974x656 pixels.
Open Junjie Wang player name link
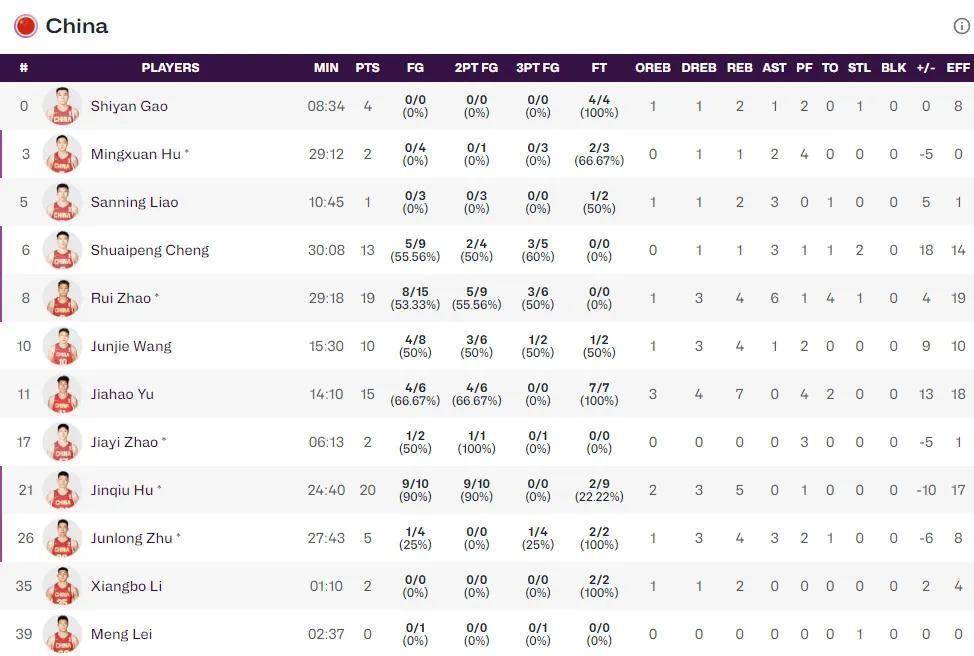(131, 346)
